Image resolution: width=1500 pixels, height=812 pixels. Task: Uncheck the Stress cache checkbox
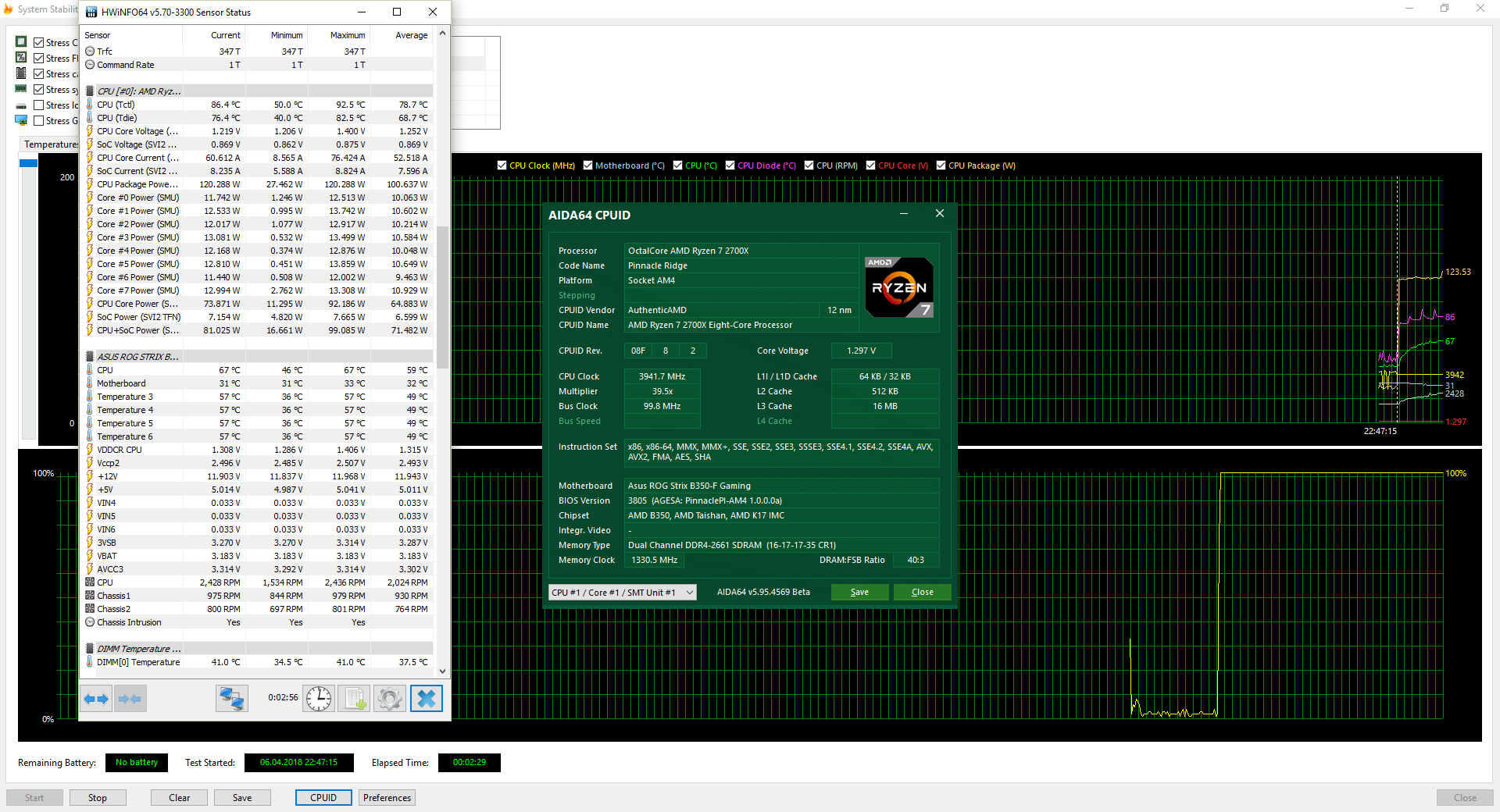click(x=38, y=74)
